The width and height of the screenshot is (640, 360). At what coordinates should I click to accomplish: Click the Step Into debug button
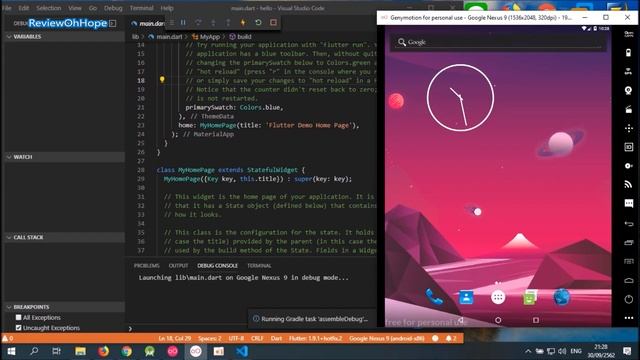(213, 23)
